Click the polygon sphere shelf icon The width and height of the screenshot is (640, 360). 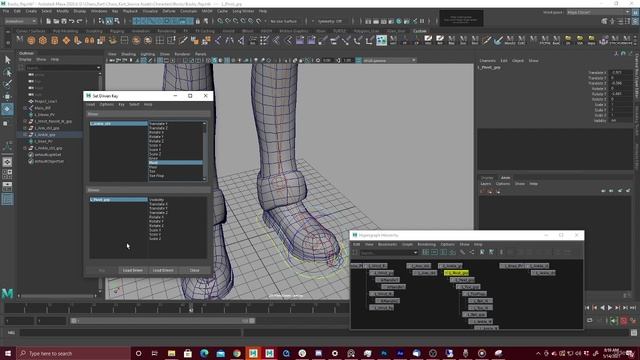[x=31, y=40]
